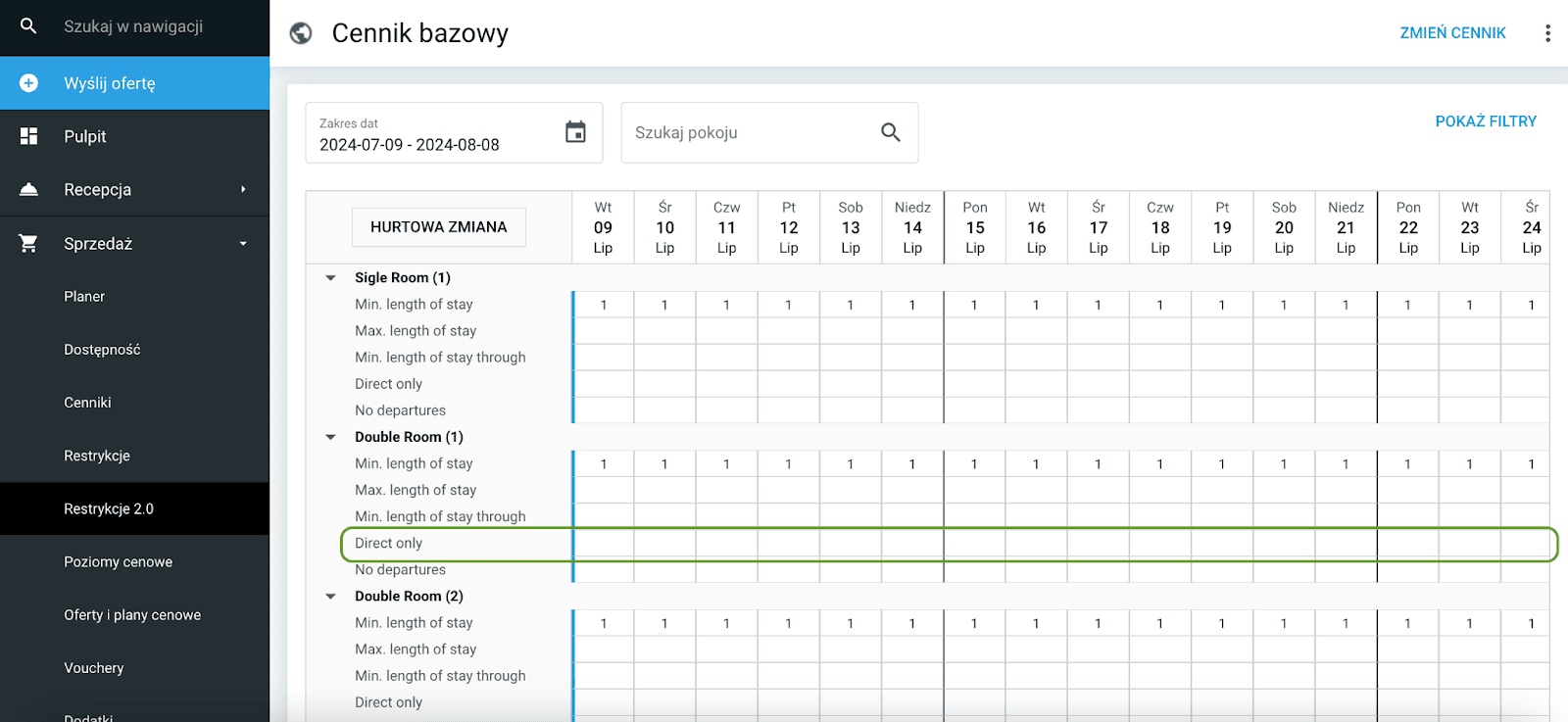This screenshot has width=1568, height=722.
Task: Select the Pon 15 Lip column header
Action: point(975,227)
